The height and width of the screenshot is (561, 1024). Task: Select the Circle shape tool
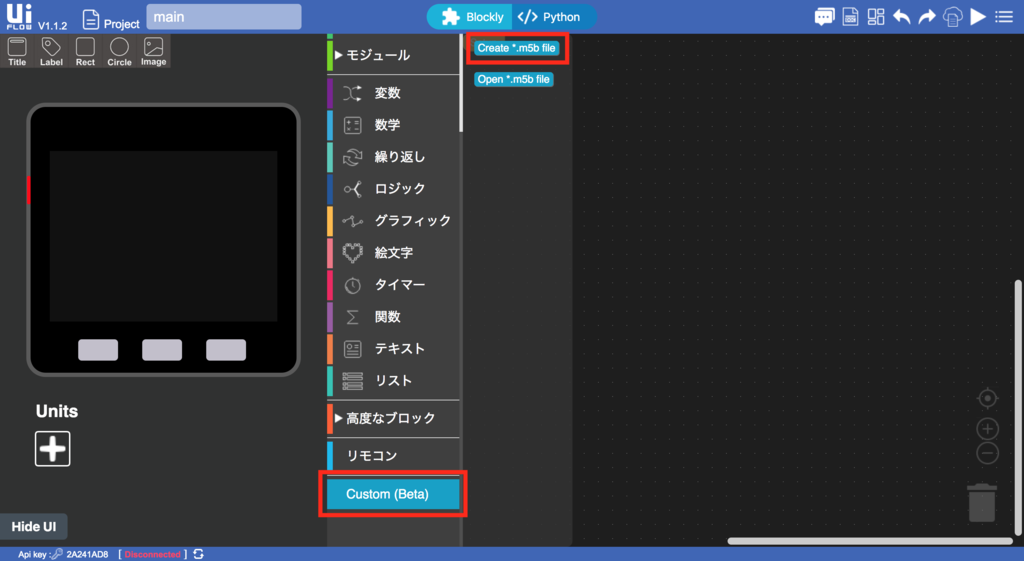(119, 52)
